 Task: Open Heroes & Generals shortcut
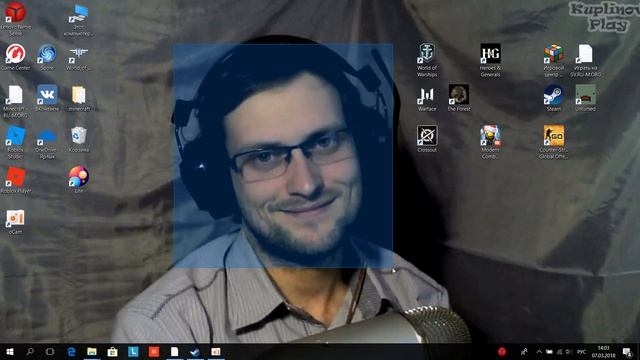[x=490, y=60]
